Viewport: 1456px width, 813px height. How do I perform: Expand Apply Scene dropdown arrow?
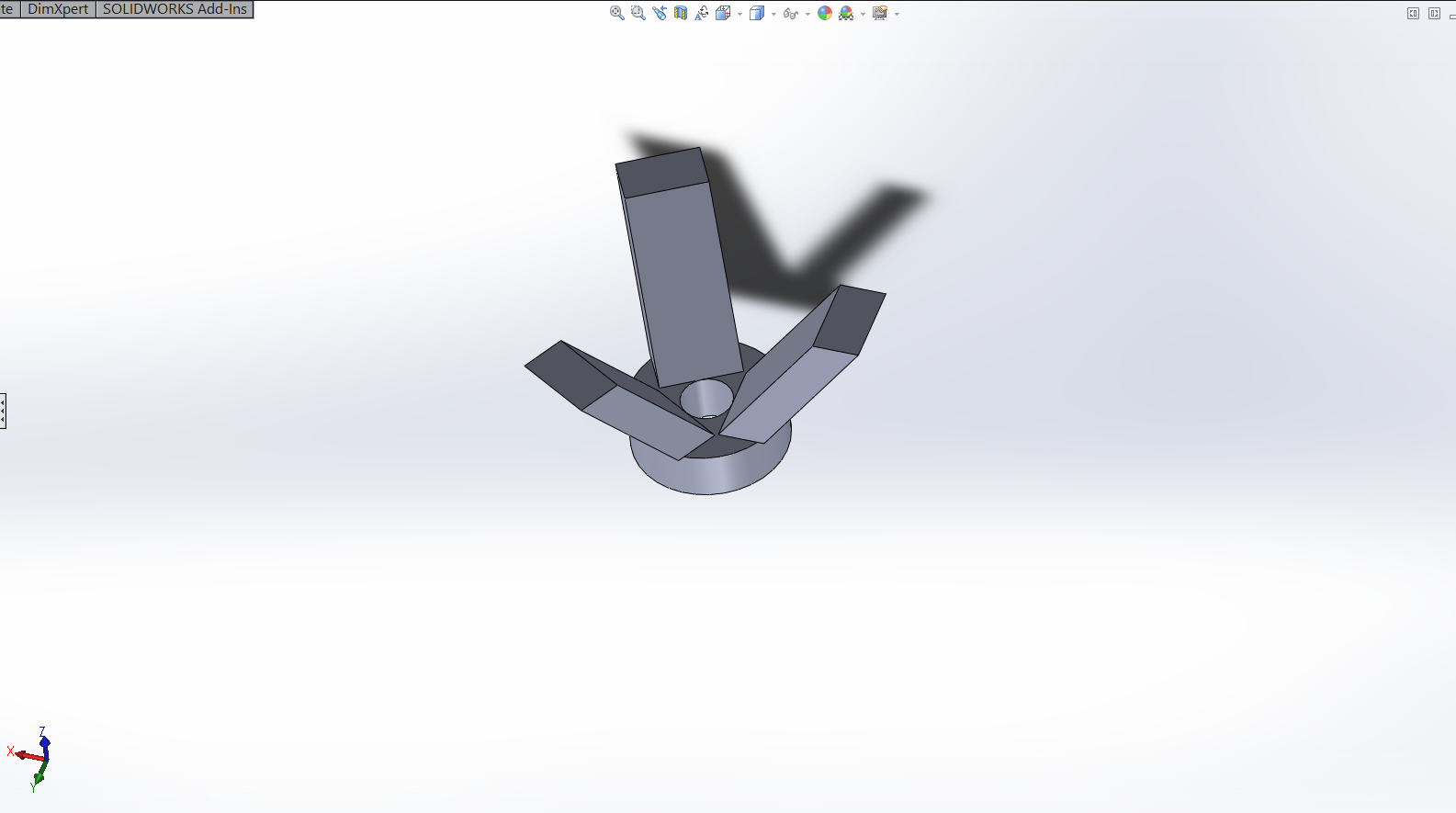863,14
